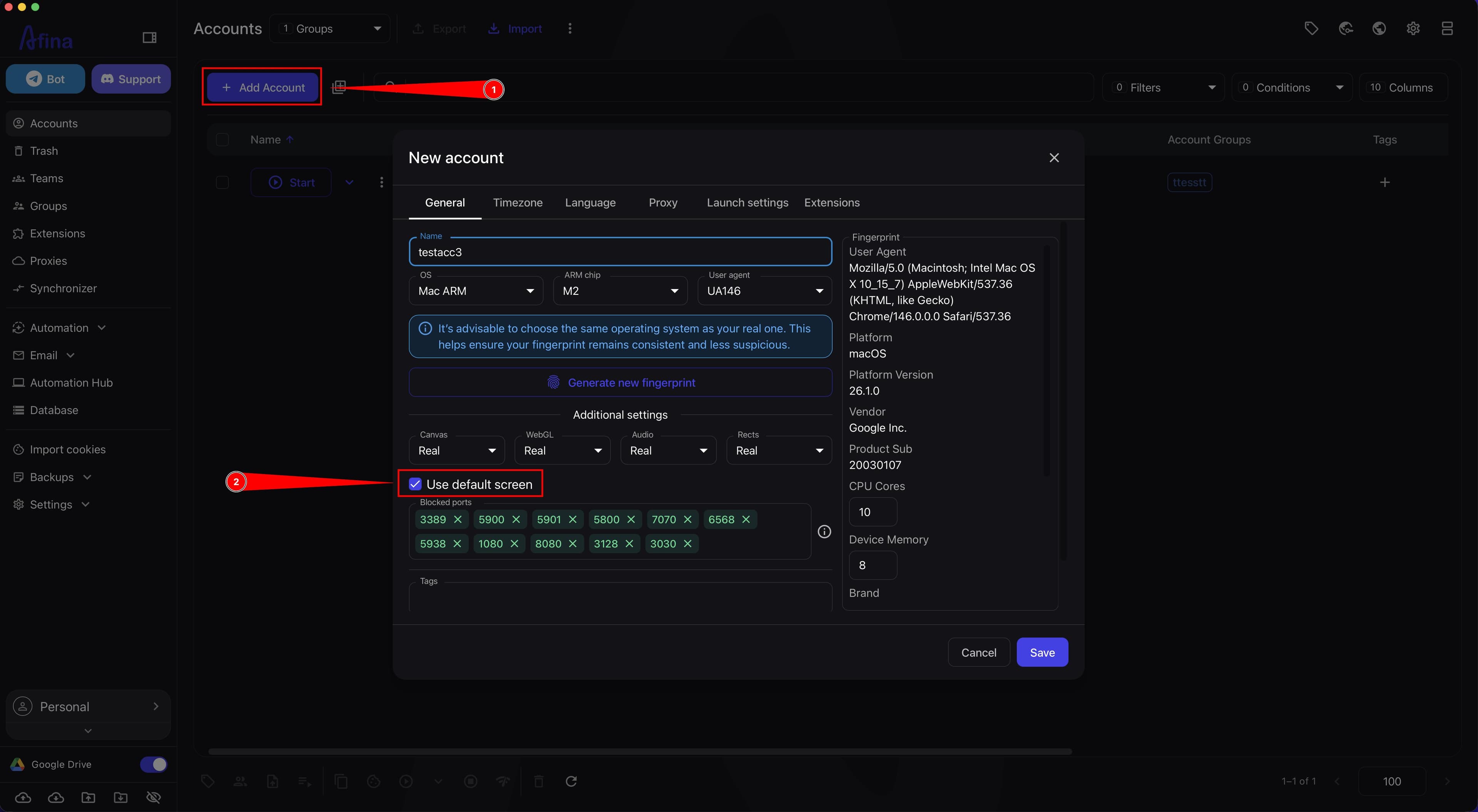Save the new account
Image resolution: width=1478 pixels, height=812 pixels.
pos(1042,652)
